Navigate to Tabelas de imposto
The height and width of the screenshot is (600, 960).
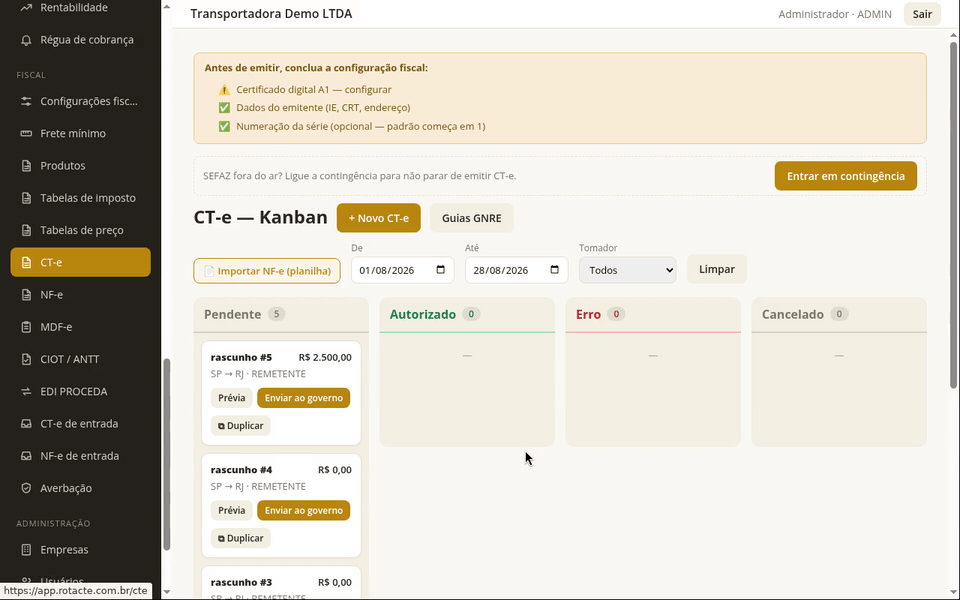pyautogui.click(x=80, y=198)
